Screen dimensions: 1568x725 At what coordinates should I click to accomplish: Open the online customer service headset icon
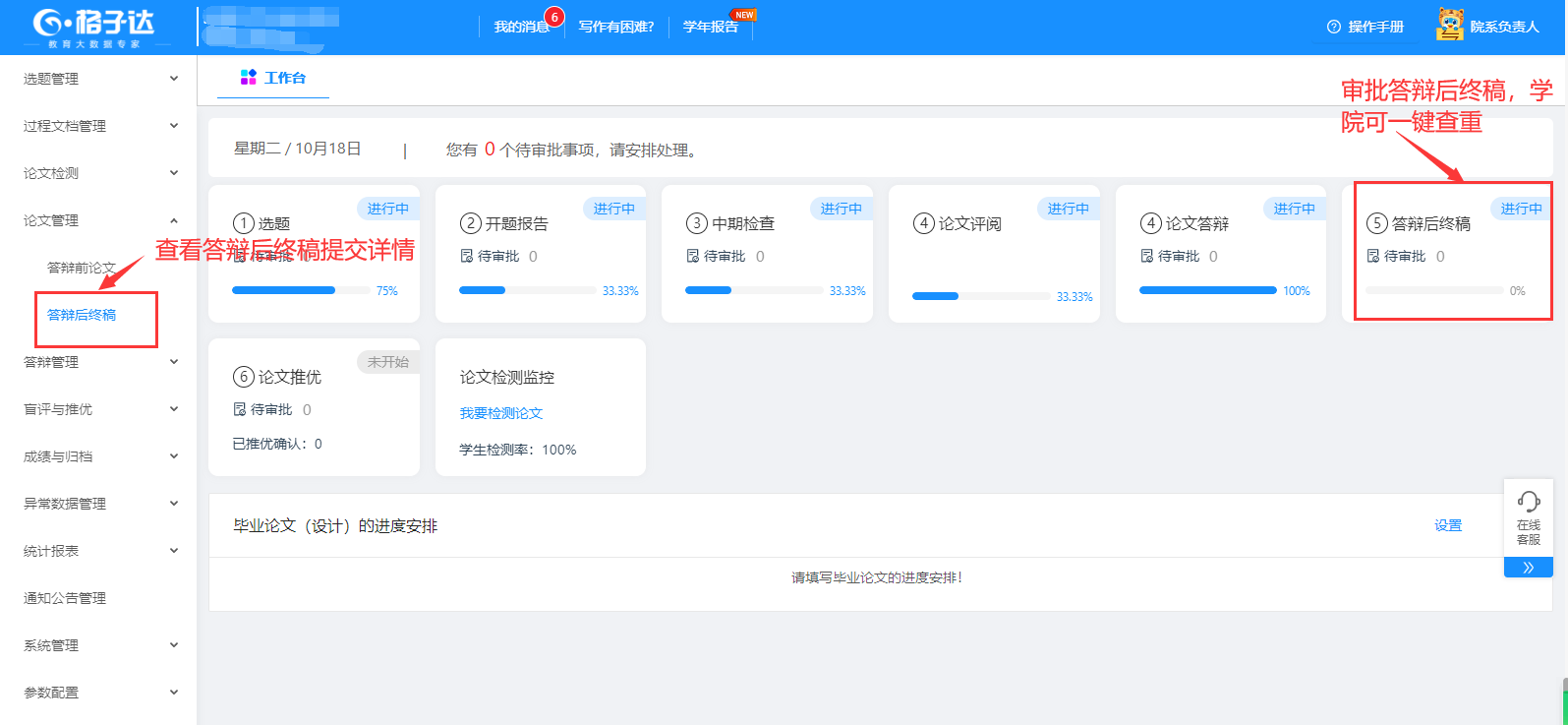(x=1528, y=502)
